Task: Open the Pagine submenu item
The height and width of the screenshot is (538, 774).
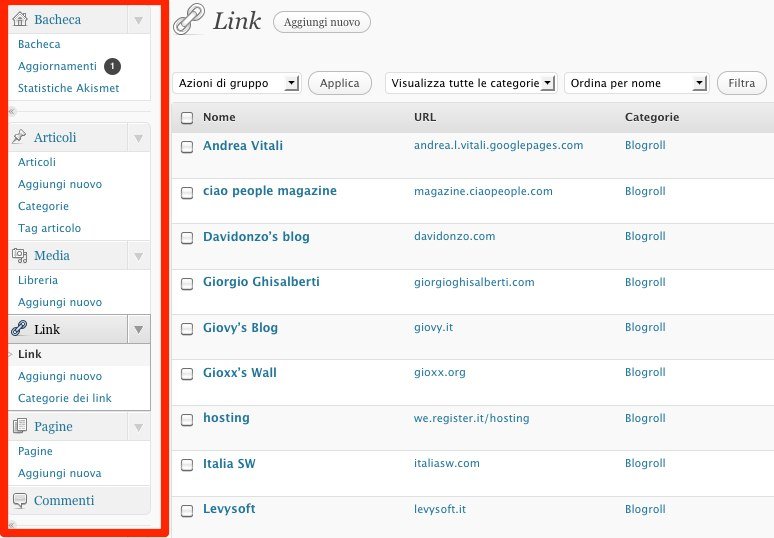Action: coord(35,451)
